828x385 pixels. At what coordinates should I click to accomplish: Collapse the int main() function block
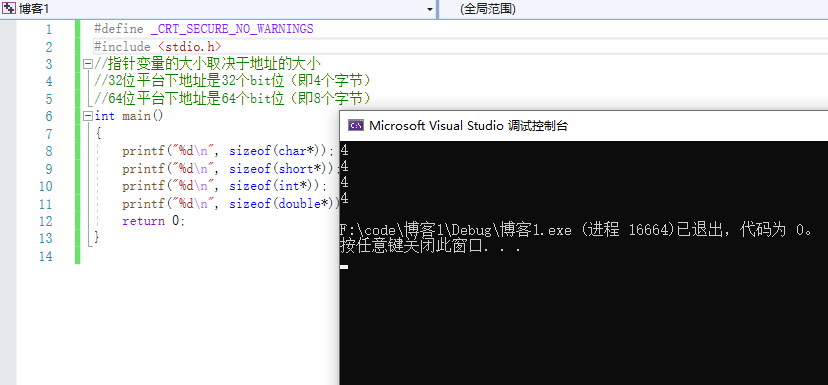[x=87, y=116]
